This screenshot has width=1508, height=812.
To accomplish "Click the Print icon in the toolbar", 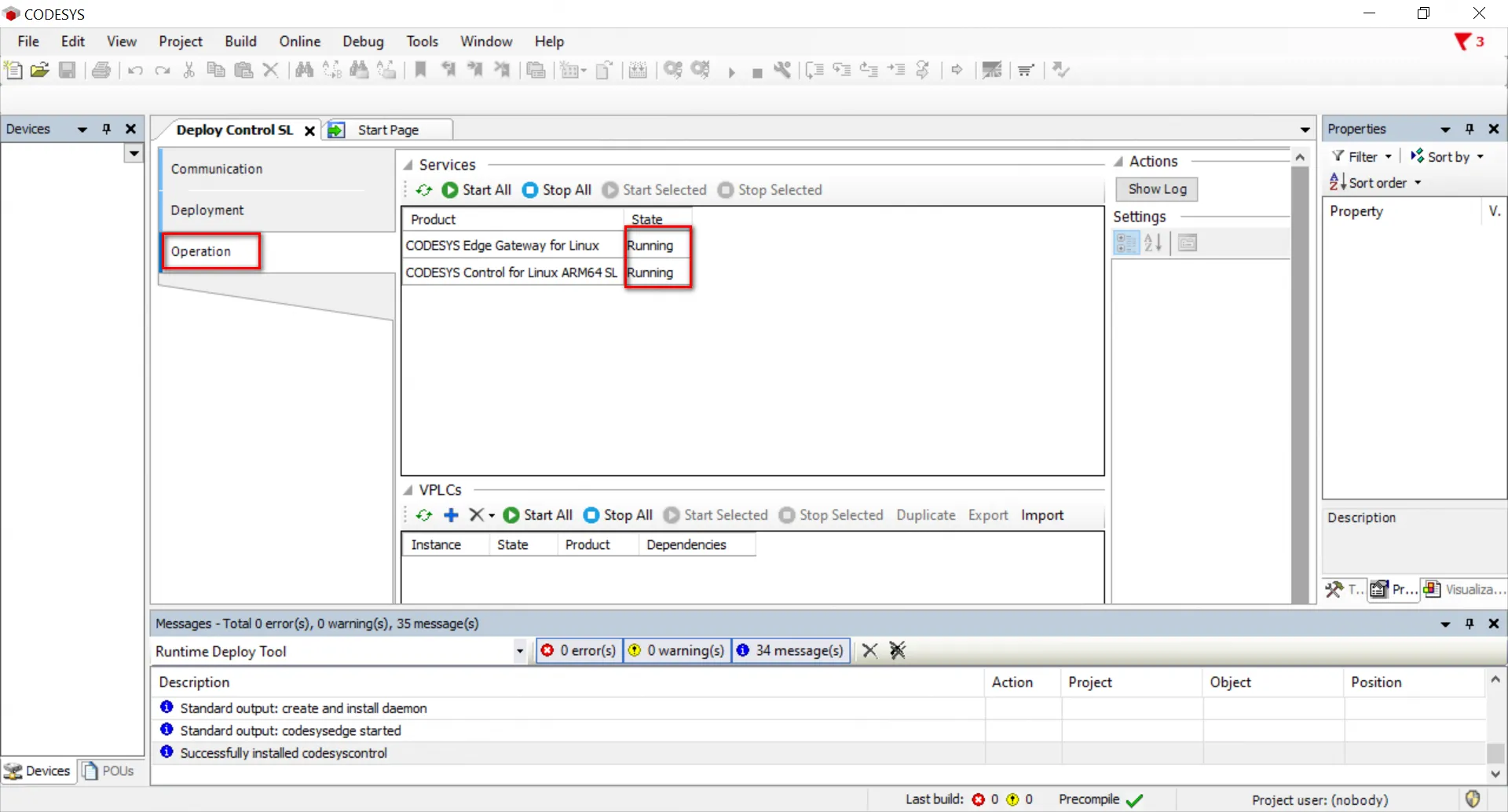I will pos(101,70).
